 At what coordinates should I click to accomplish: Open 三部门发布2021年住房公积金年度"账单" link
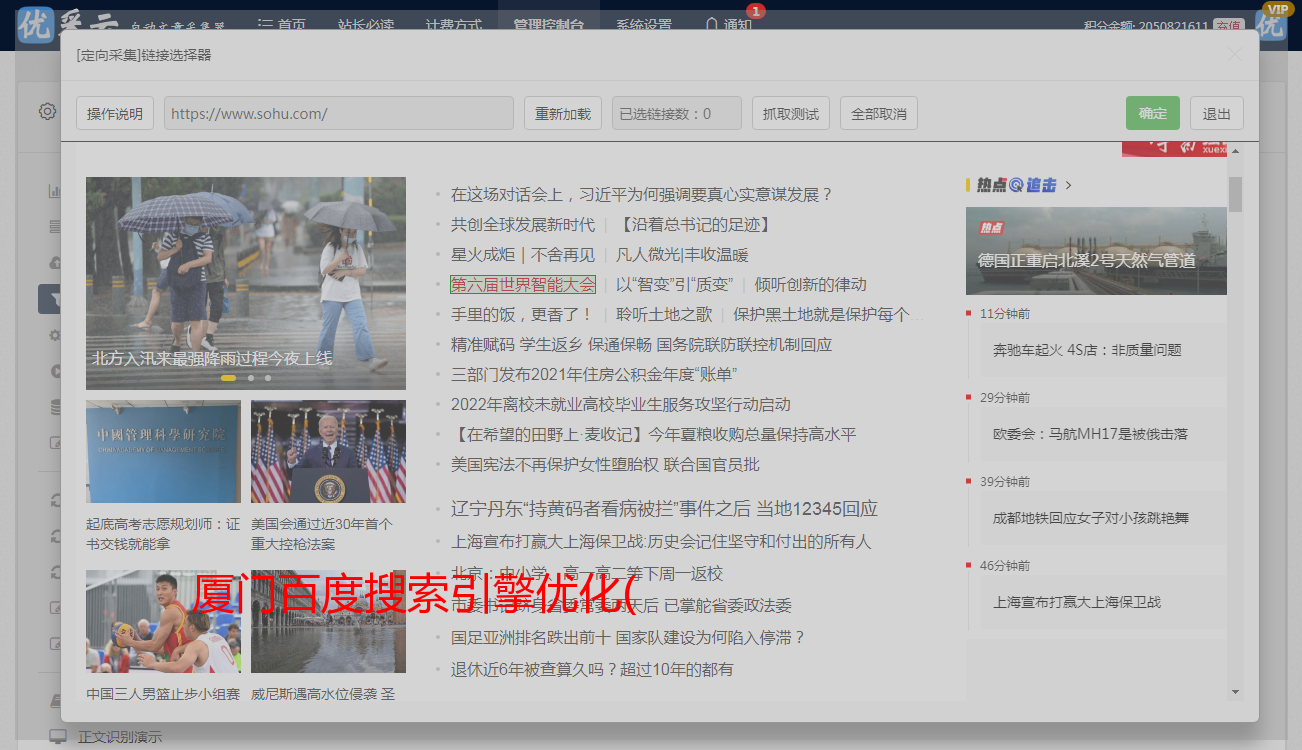(594, 374)
